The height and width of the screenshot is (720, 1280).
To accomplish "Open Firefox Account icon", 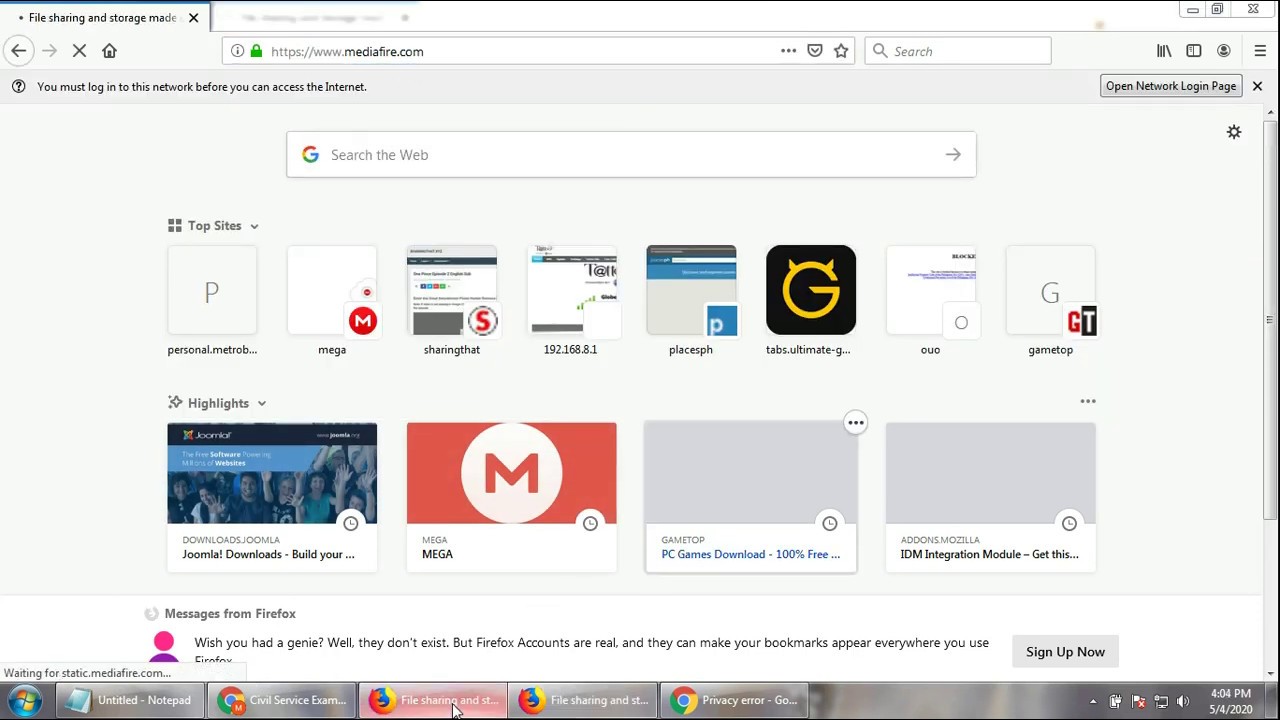I will tap(1223, 51).
